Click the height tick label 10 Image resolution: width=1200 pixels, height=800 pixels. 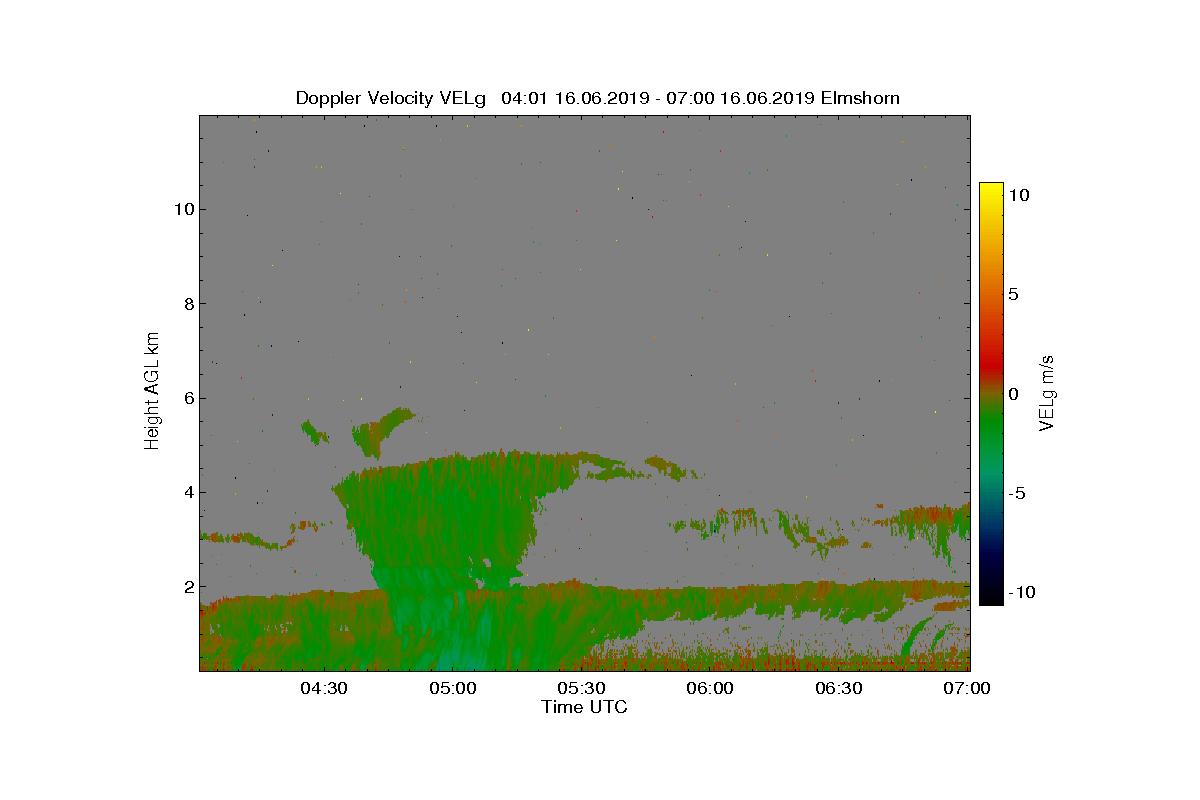pos(182,209)
